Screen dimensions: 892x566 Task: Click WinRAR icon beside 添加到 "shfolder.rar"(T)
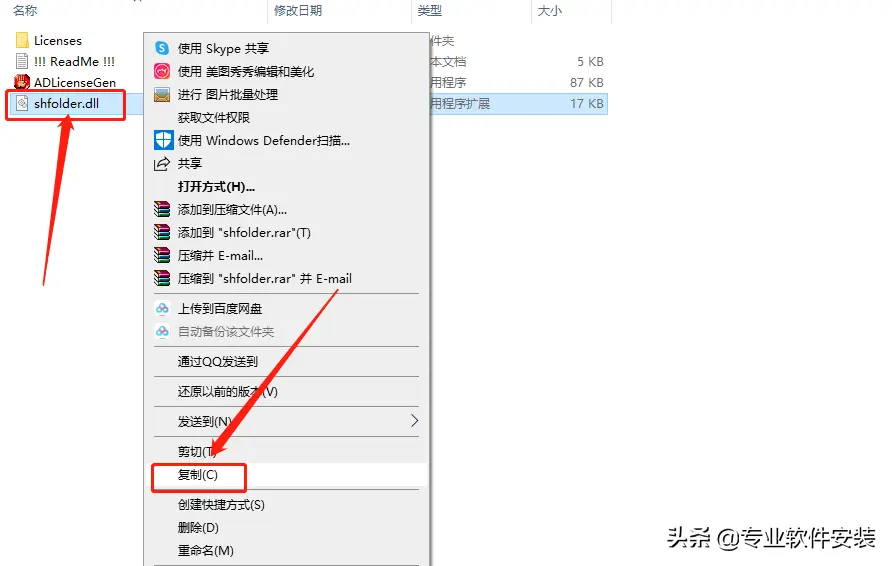(162, 232)
